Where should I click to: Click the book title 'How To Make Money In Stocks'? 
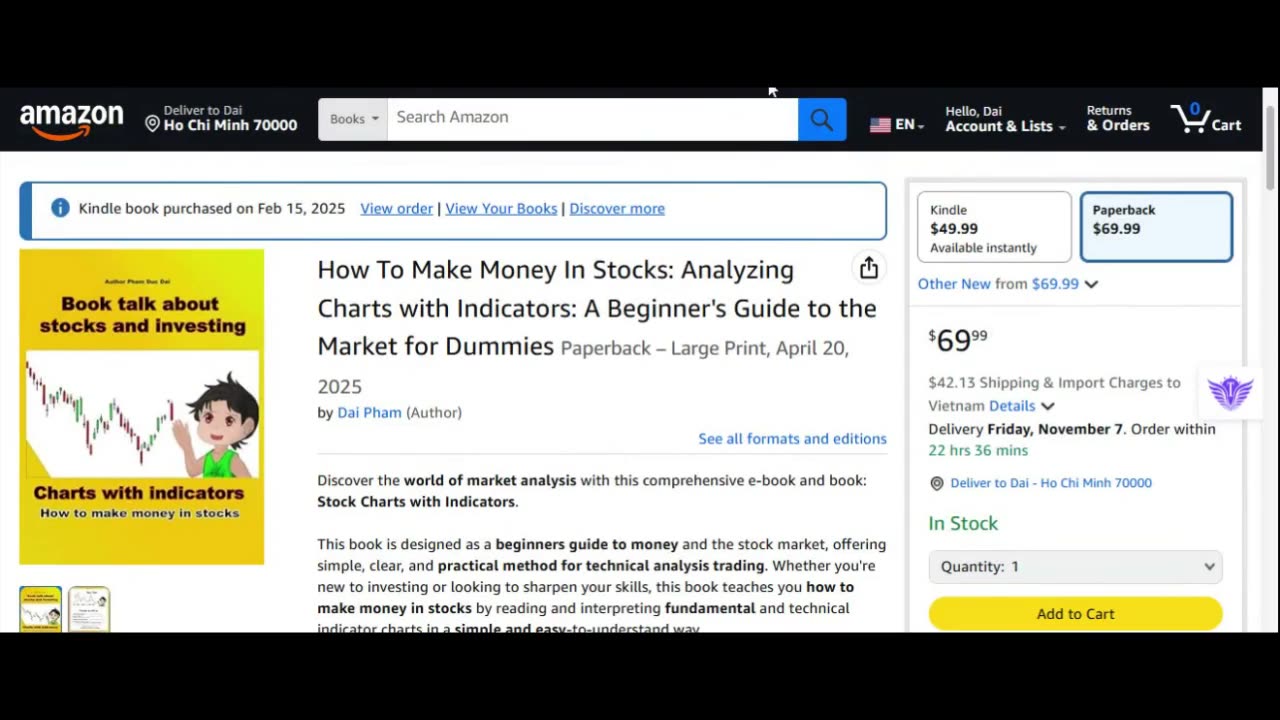[x=597, y=308]
